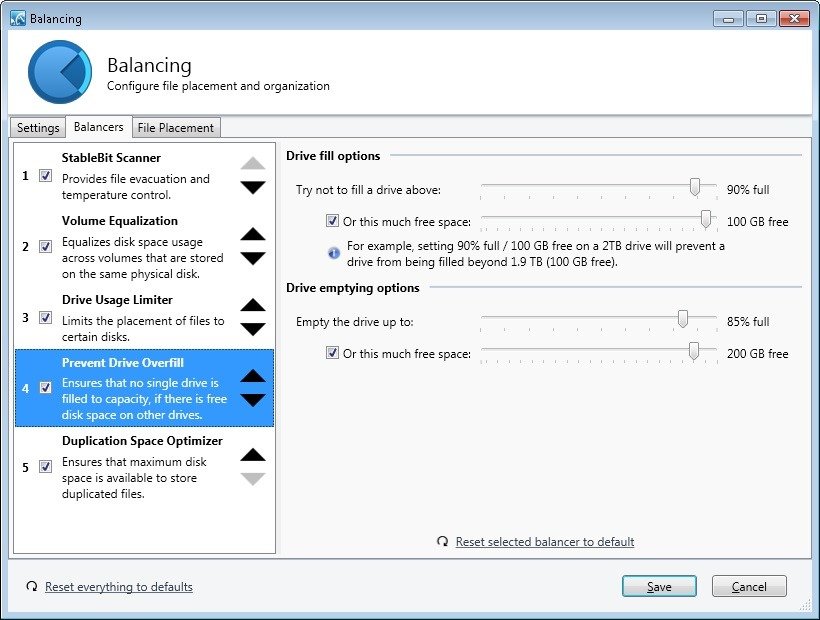Save the balancing configuration
The width and height of the screenshot is (820, 620).
[x=659, y=586]
